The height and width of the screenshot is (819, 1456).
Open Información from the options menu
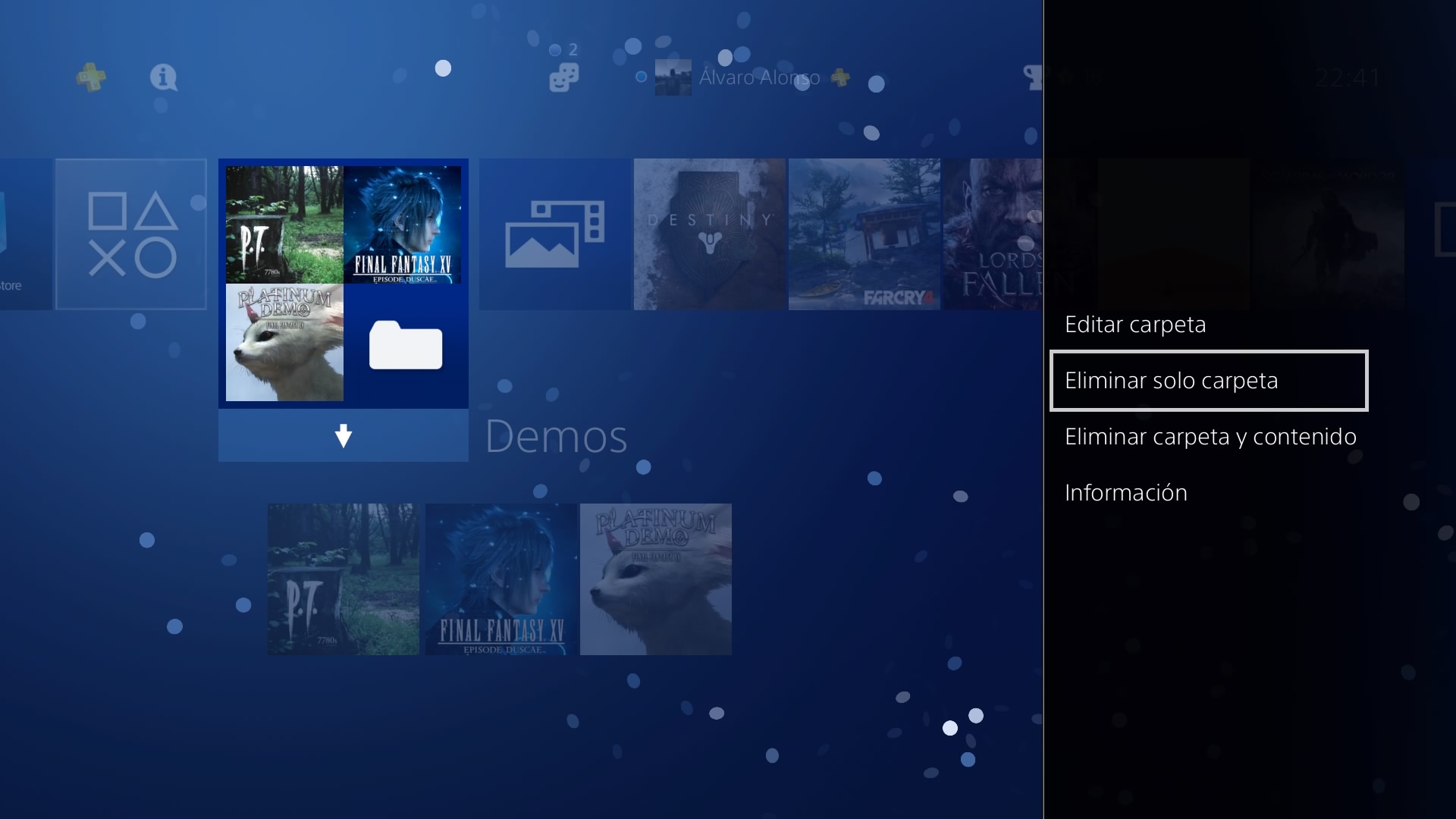(x=1125, y=493)
